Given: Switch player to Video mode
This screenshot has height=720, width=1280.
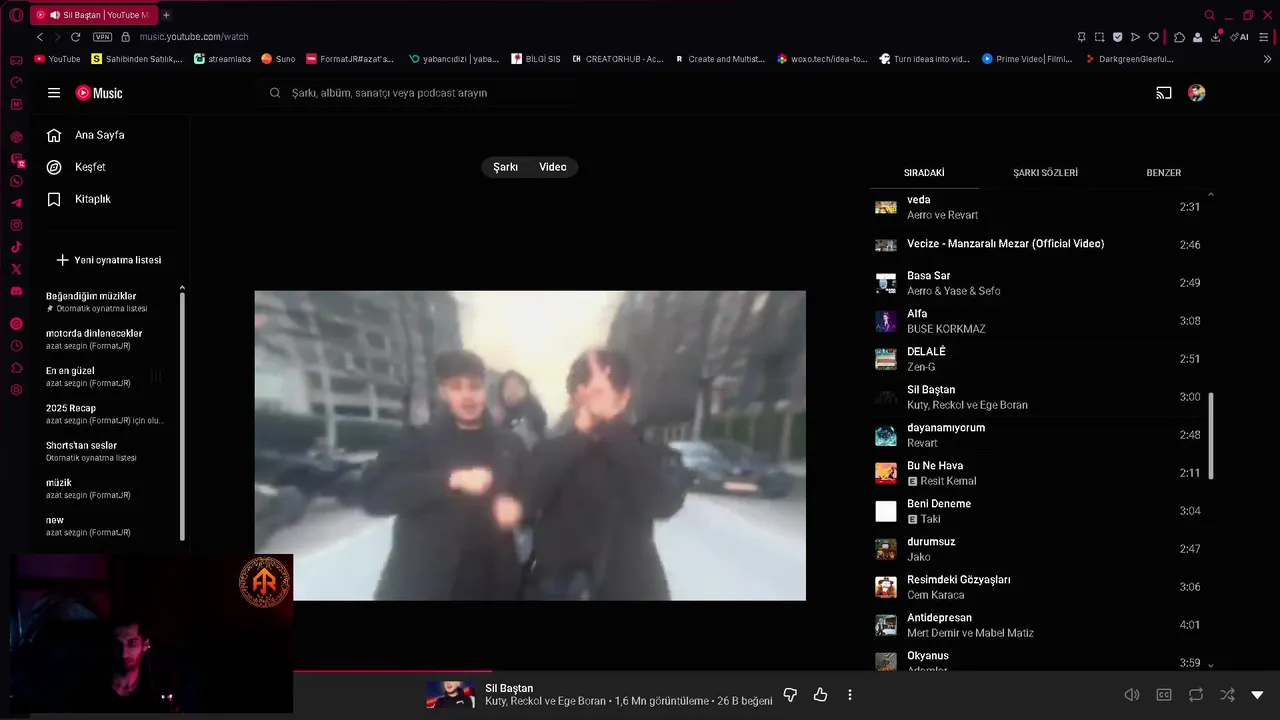Looking at the screenshot, I should coord(553,167).
